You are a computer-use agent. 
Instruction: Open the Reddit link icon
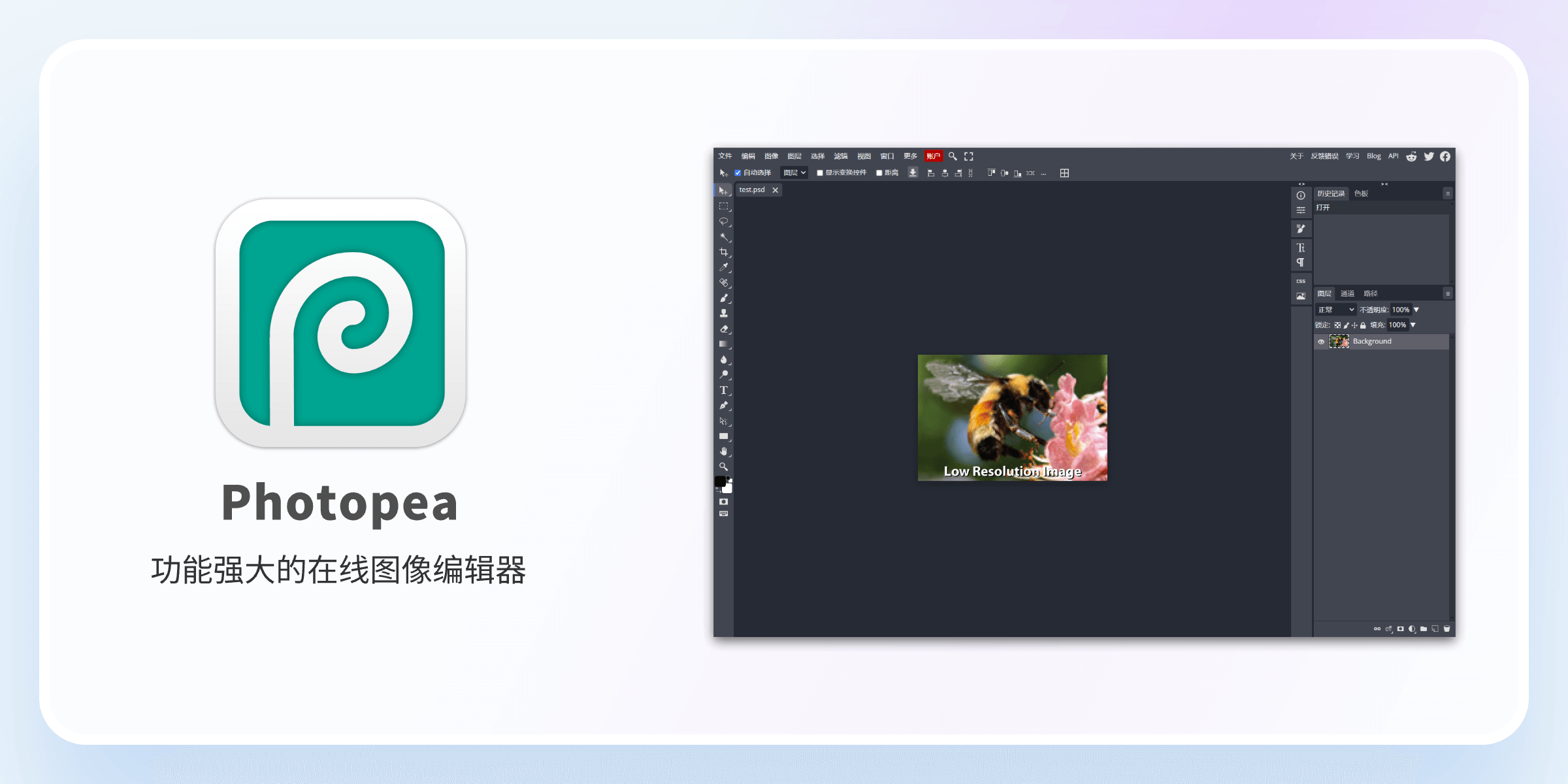pos(1411,156)
